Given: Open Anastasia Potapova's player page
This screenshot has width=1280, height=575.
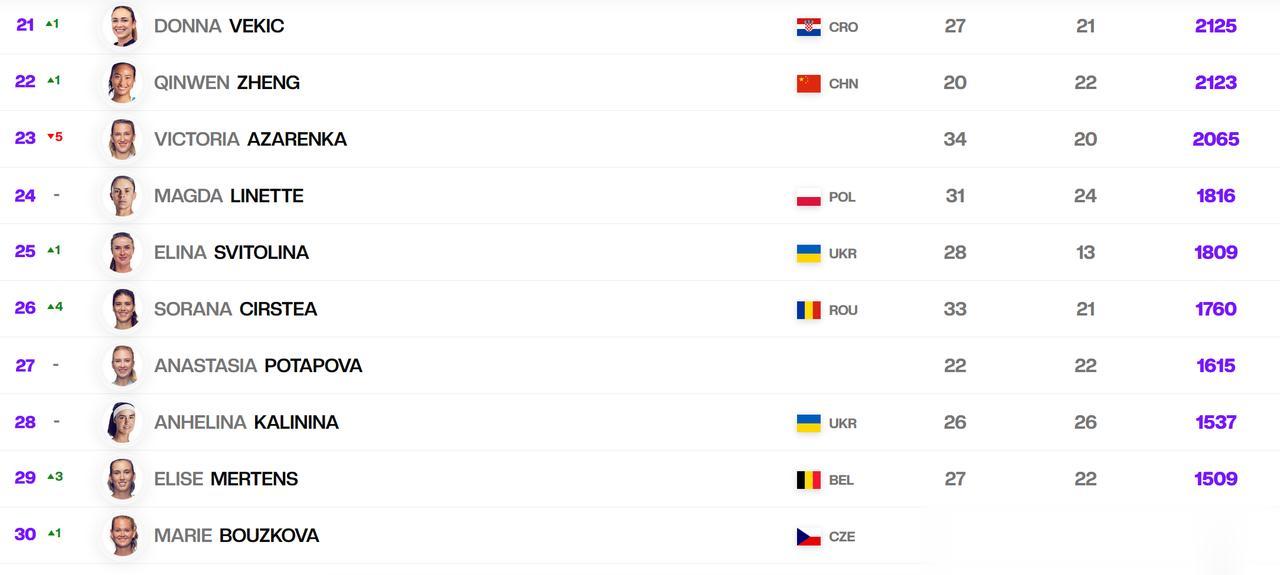Looking at the screenshot, I should tap(258, 366).
